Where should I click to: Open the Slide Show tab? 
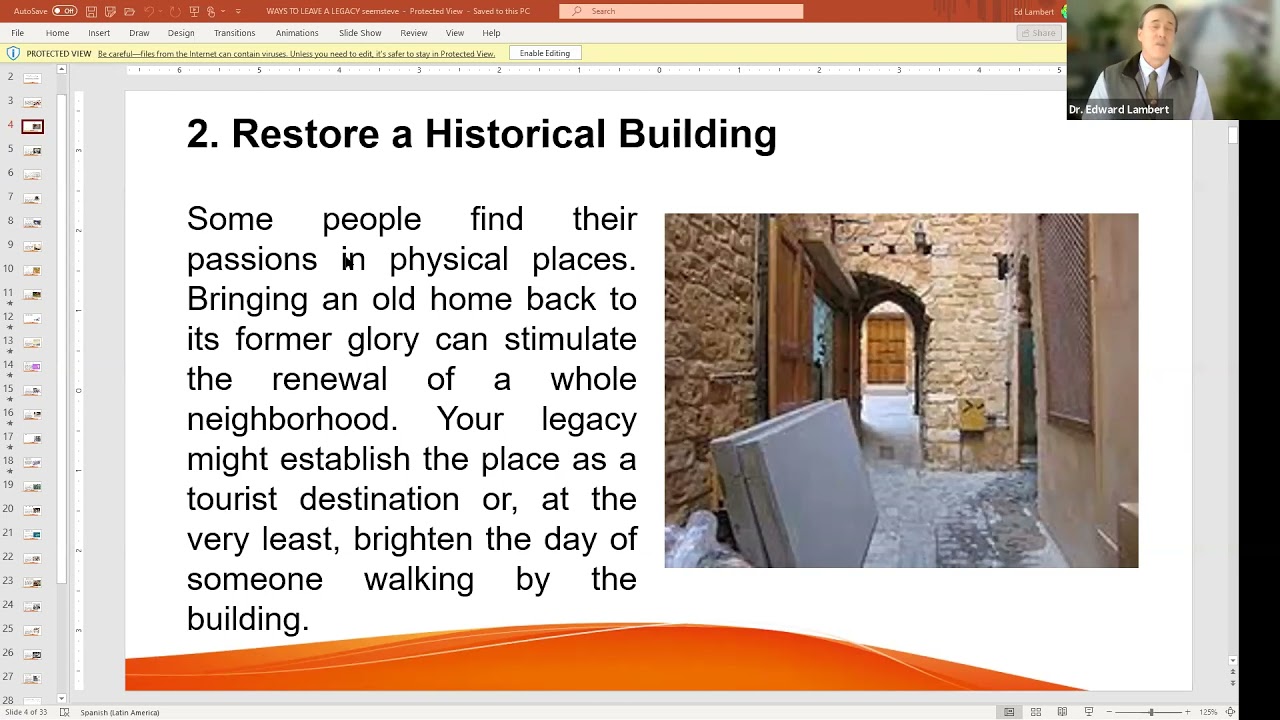[360, 33]
